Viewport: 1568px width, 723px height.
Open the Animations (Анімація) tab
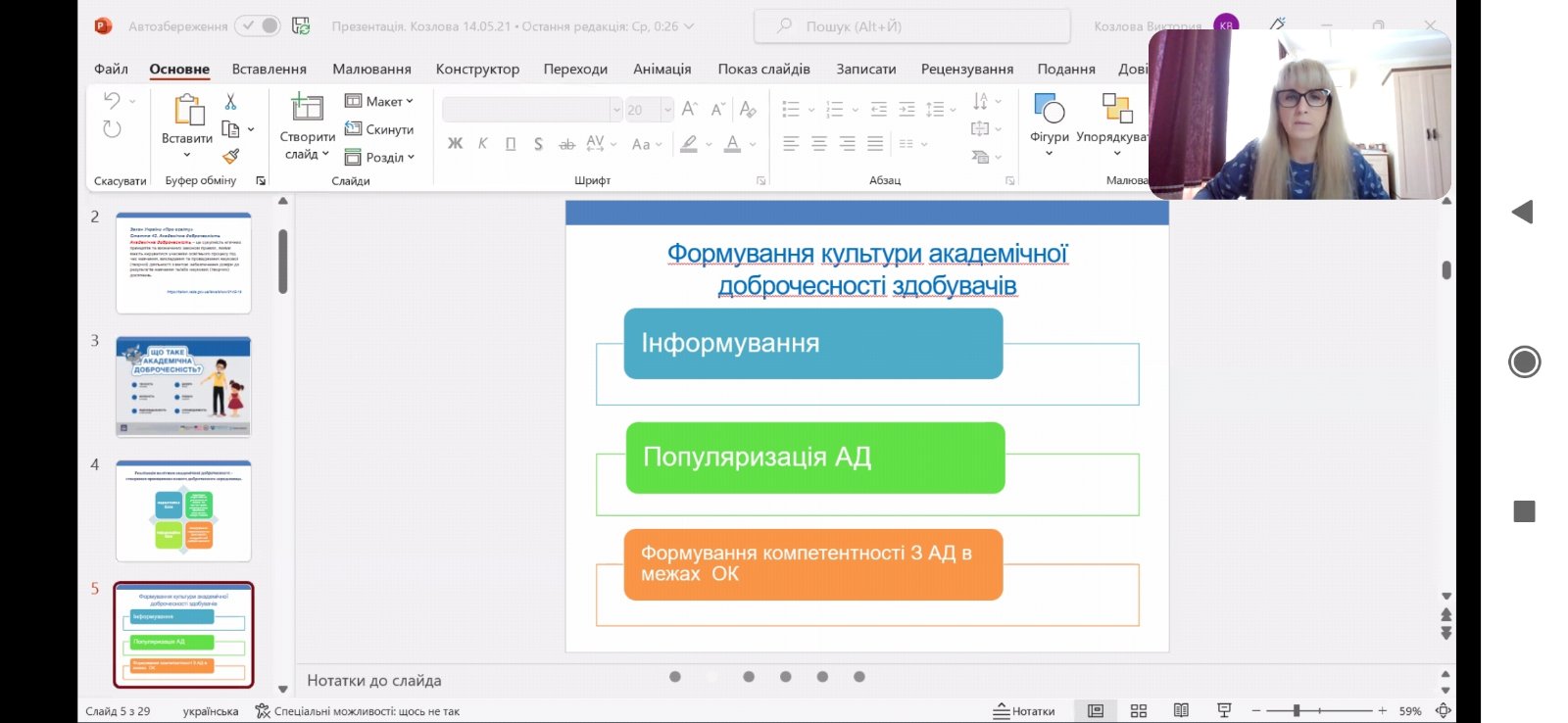pos(661,69)
